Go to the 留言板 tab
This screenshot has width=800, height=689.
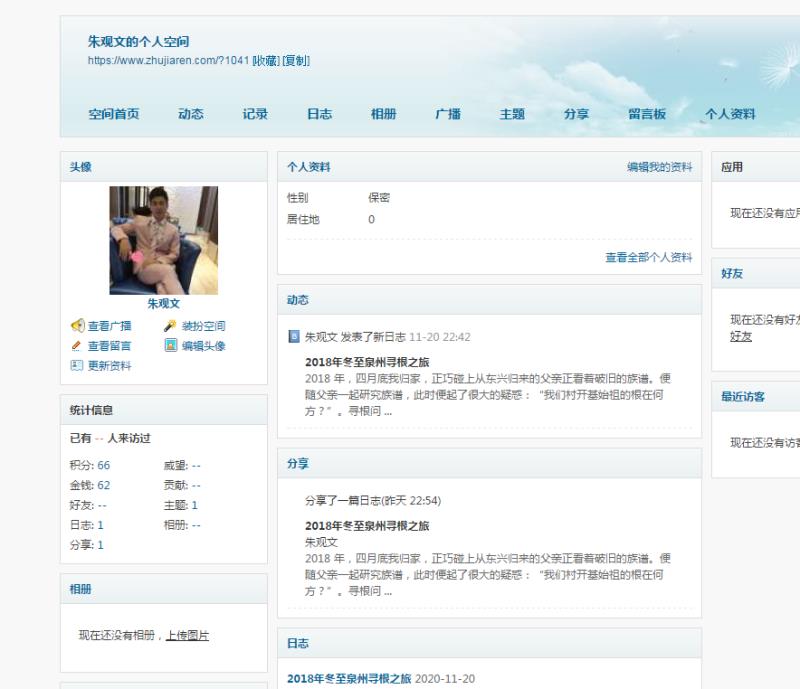pos(647,114)
